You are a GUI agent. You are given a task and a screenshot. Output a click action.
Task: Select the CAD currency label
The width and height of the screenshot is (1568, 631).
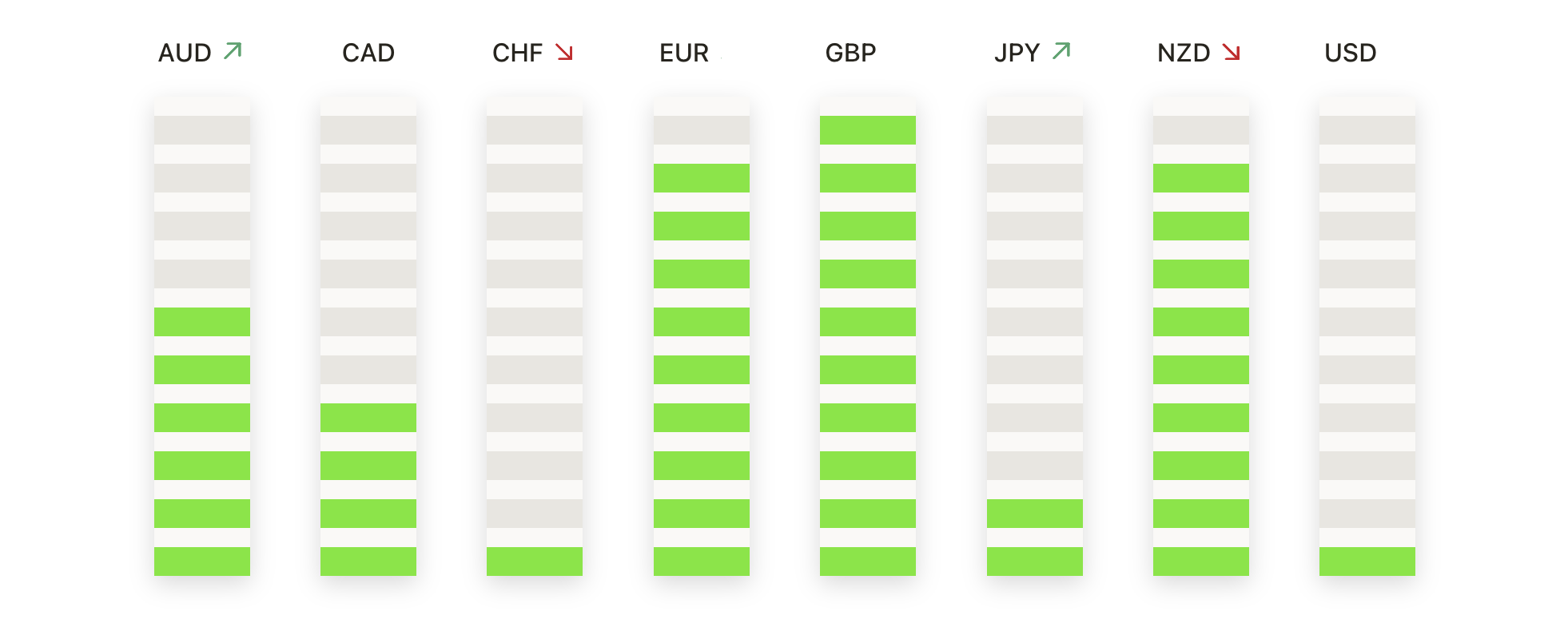[368, 54]
